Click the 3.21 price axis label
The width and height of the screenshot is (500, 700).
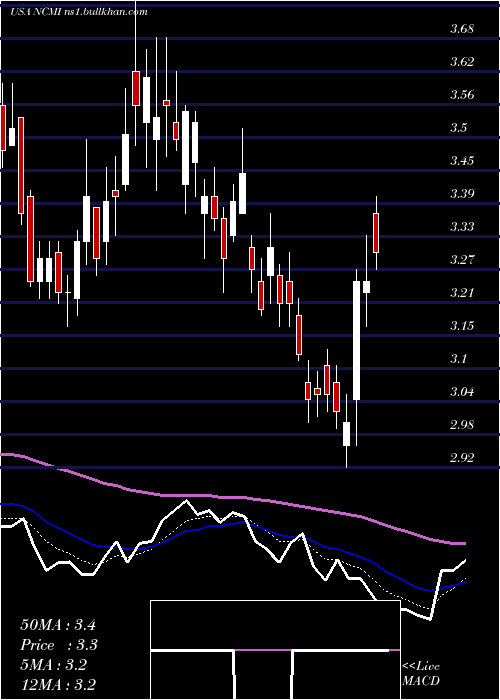point(462,293)
